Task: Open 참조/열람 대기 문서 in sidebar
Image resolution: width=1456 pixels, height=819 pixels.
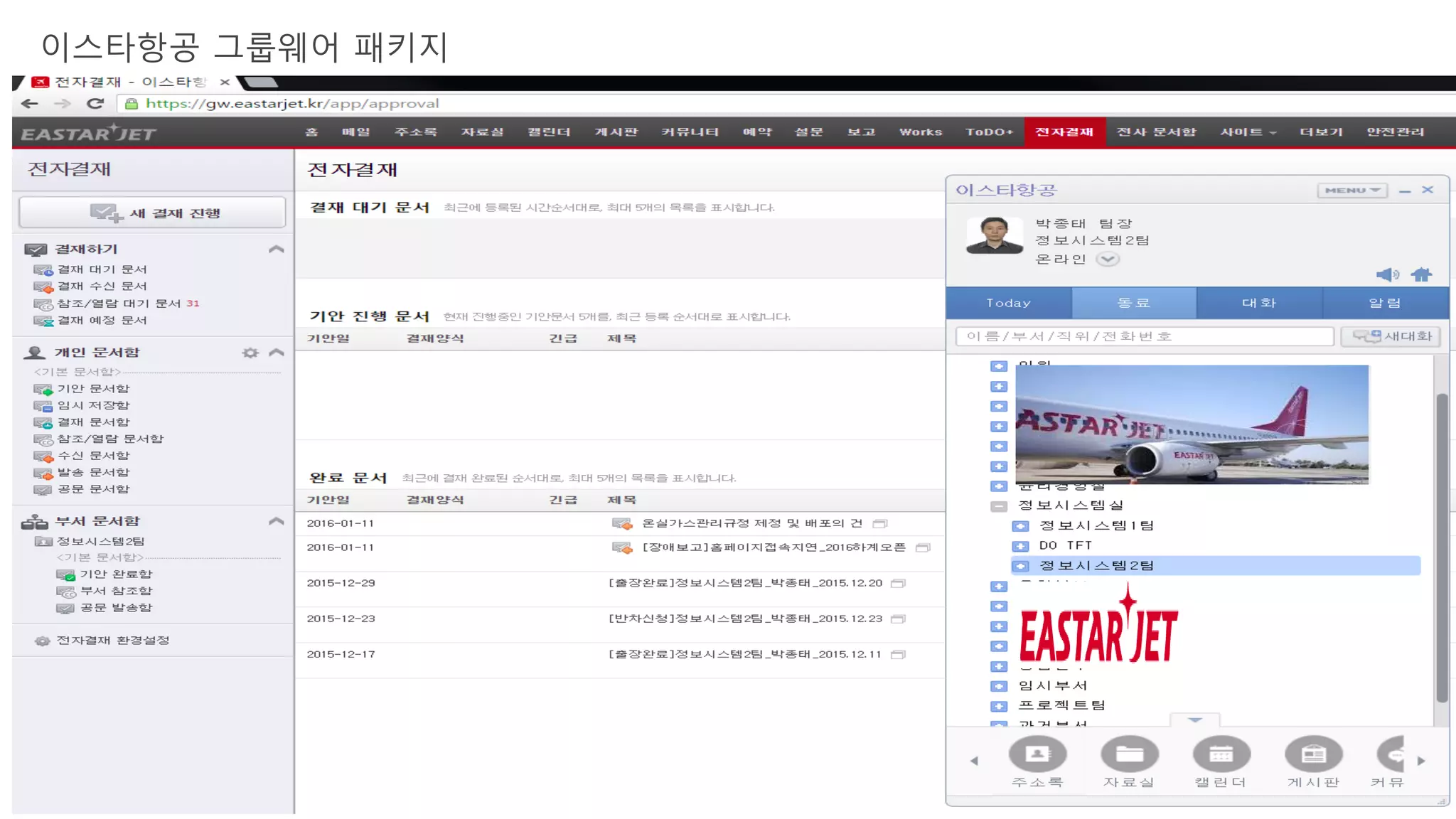Action: click(x=118, y=304)
